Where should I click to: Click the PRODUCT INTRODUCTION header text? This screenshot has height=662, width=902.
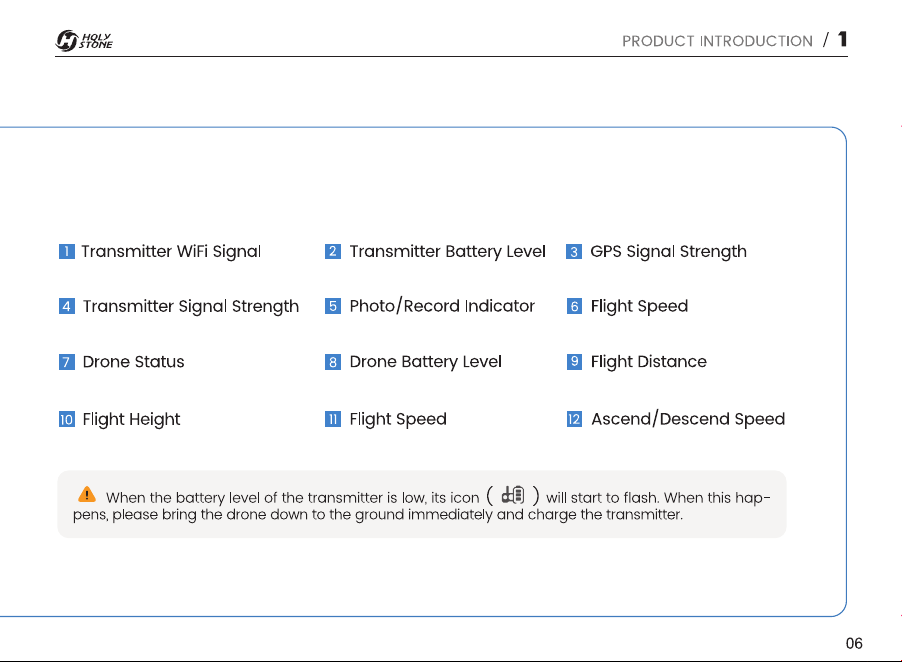coord(717,41)
